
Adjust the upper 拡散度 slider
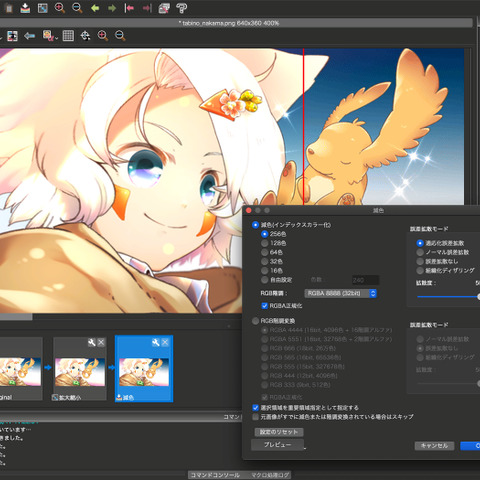pyautogui.click(x=448, y=296)
